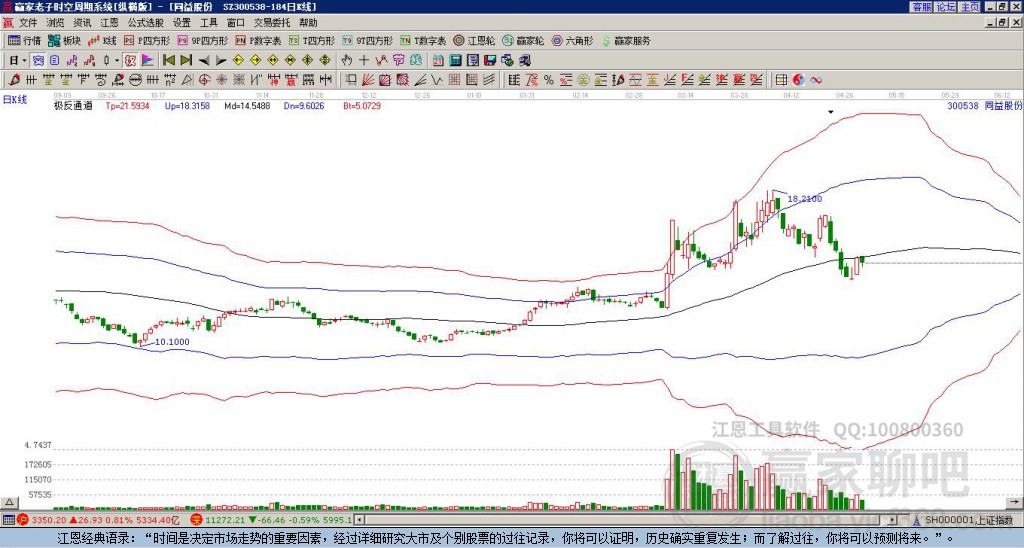The image size is (1024, 548).
Task: Click the Bt=5.0729 indicator value
Action: coord(362,106)
